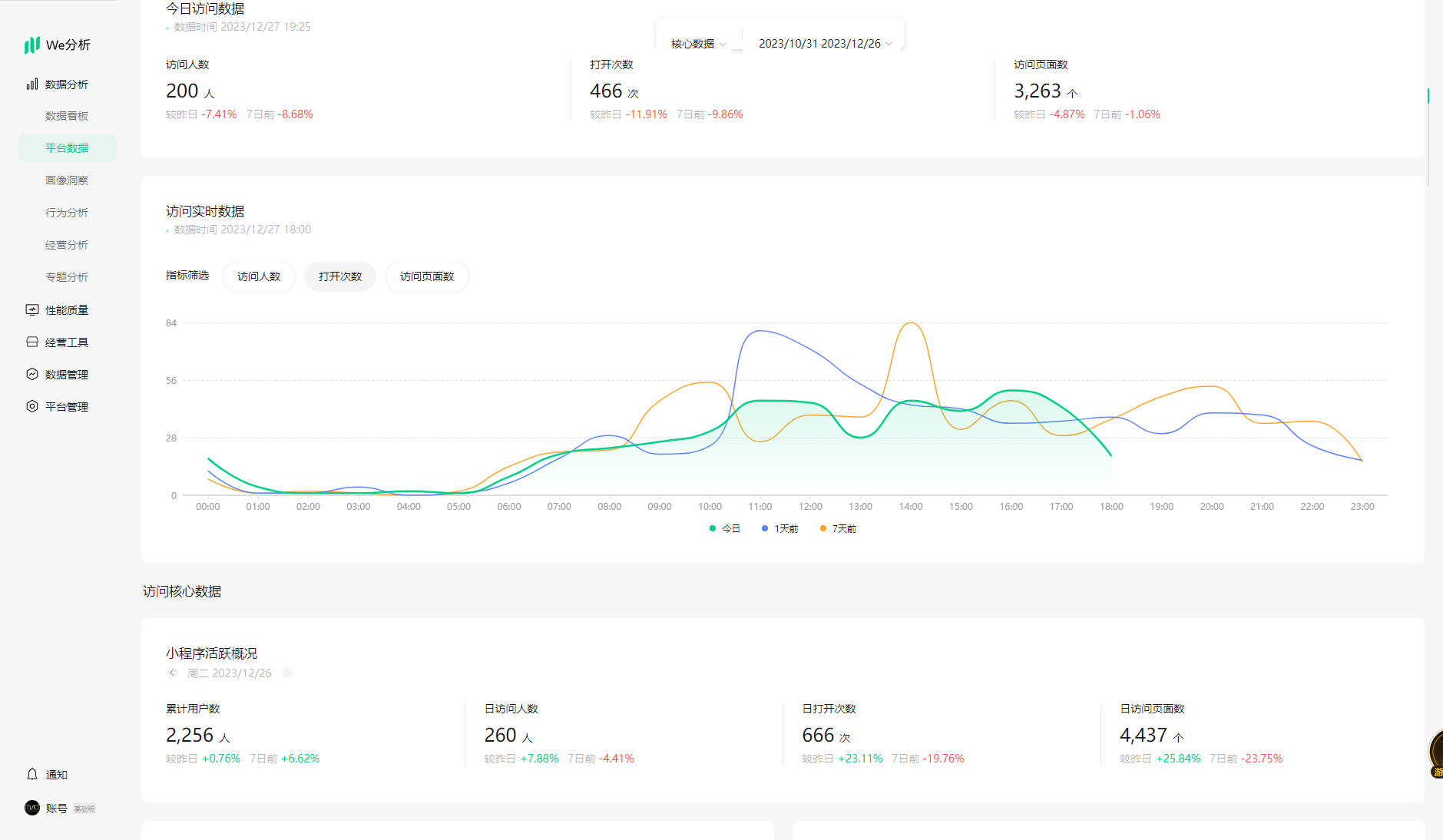
Task: Click the 466 次 open count value
Action: point(614,91)
